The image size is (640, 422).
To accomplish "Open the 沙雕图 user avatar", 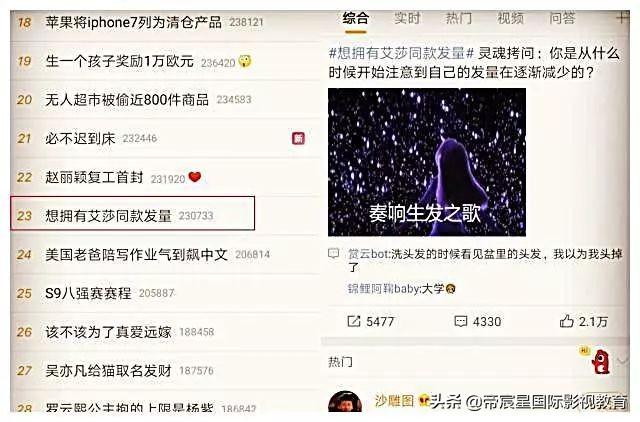I will click(x=345, y=402).
